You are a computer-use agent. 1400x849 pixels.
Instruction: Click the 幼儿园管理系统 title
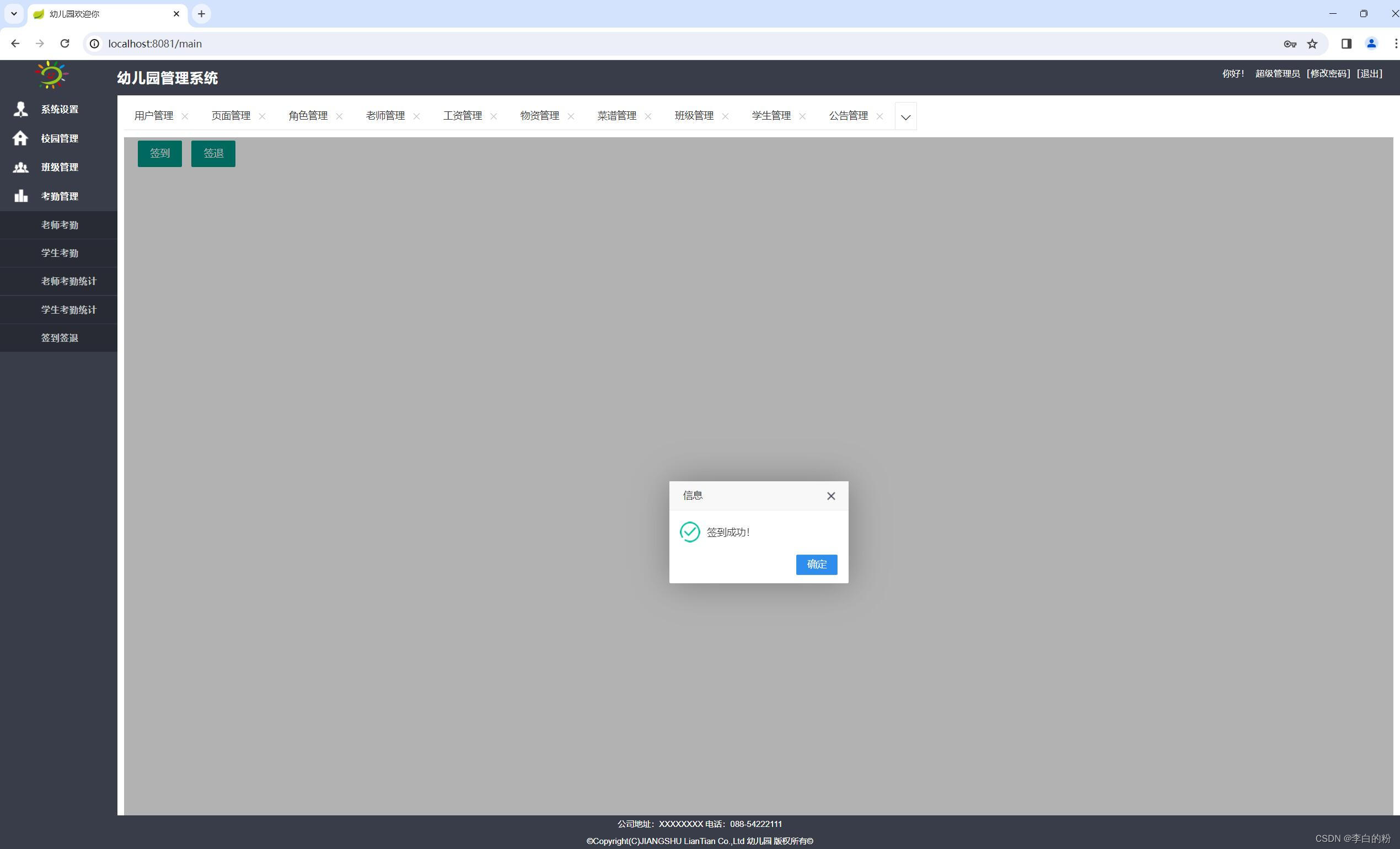click(x=167, y=78)
